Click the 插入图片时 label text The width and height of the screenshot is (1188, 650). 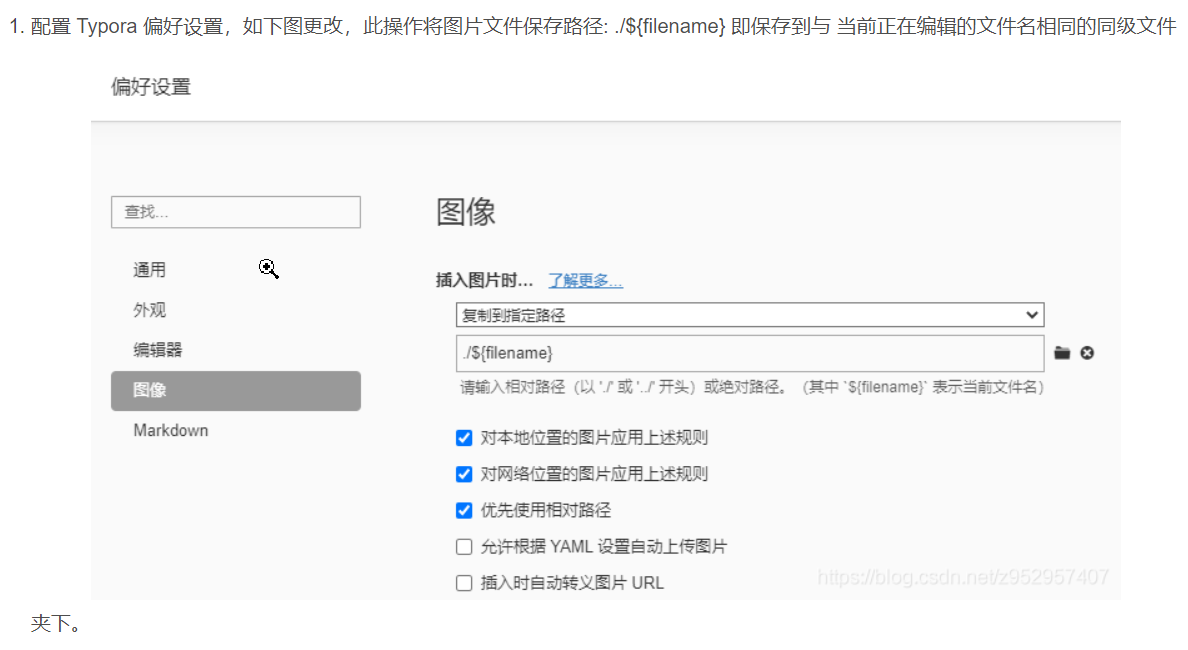[484, 281]
